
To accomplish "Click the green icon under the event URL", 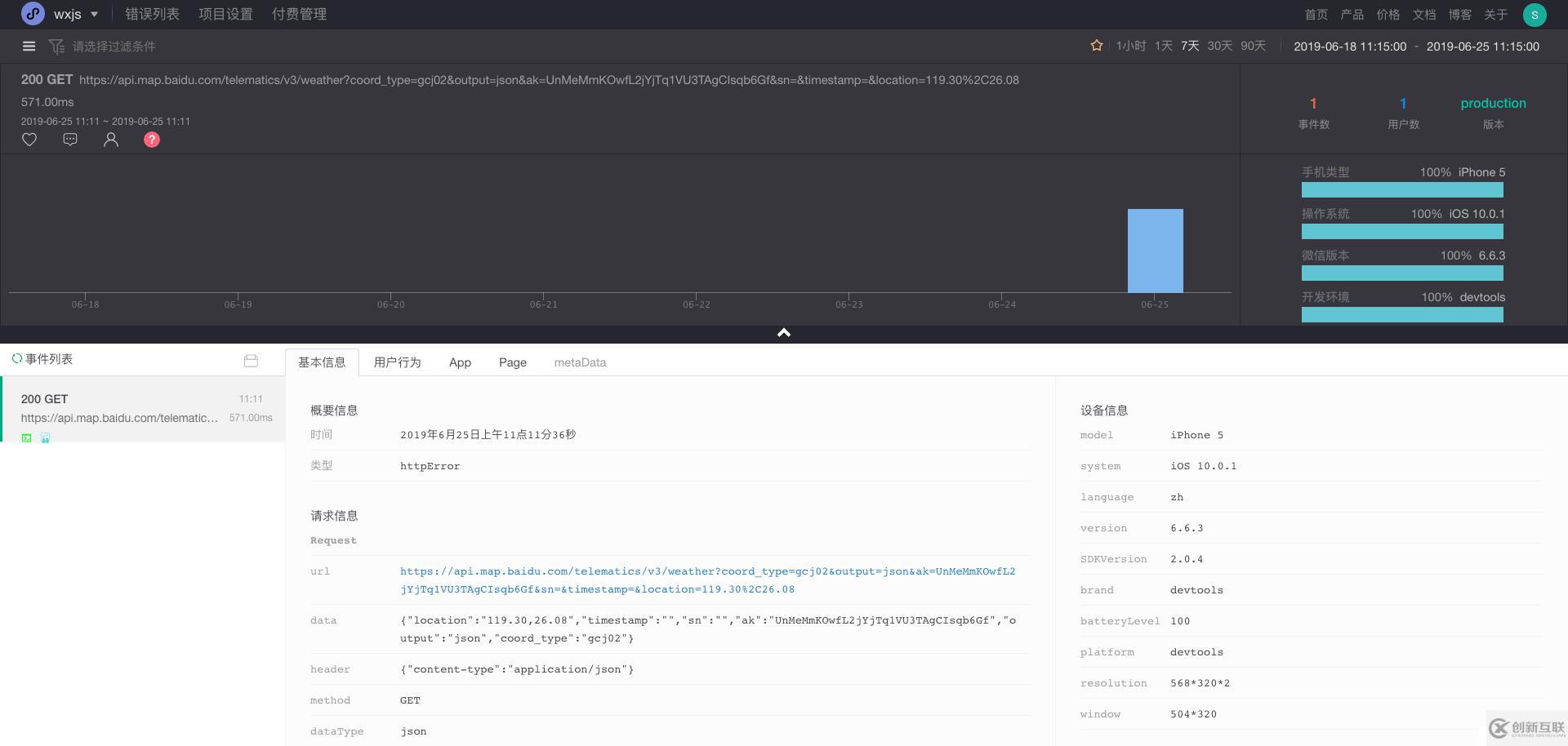I will point(26,438).
